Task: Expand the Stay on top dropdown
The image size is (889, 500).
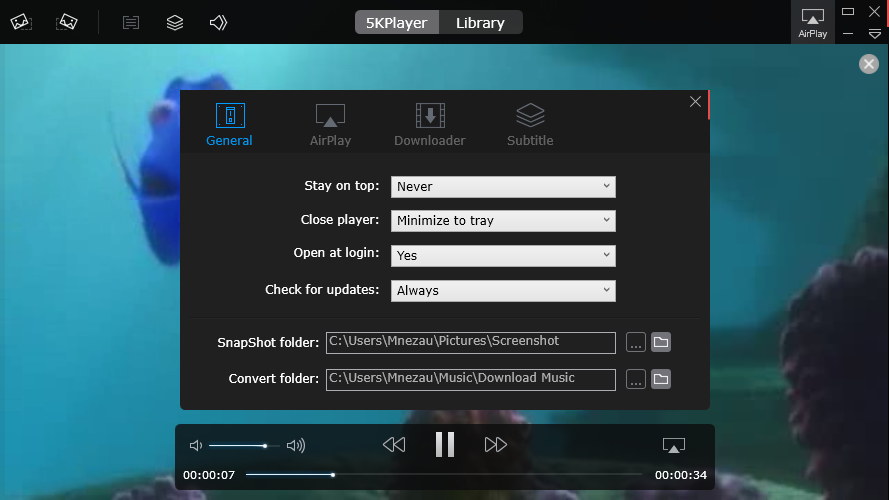Action: tap(503, 187)
